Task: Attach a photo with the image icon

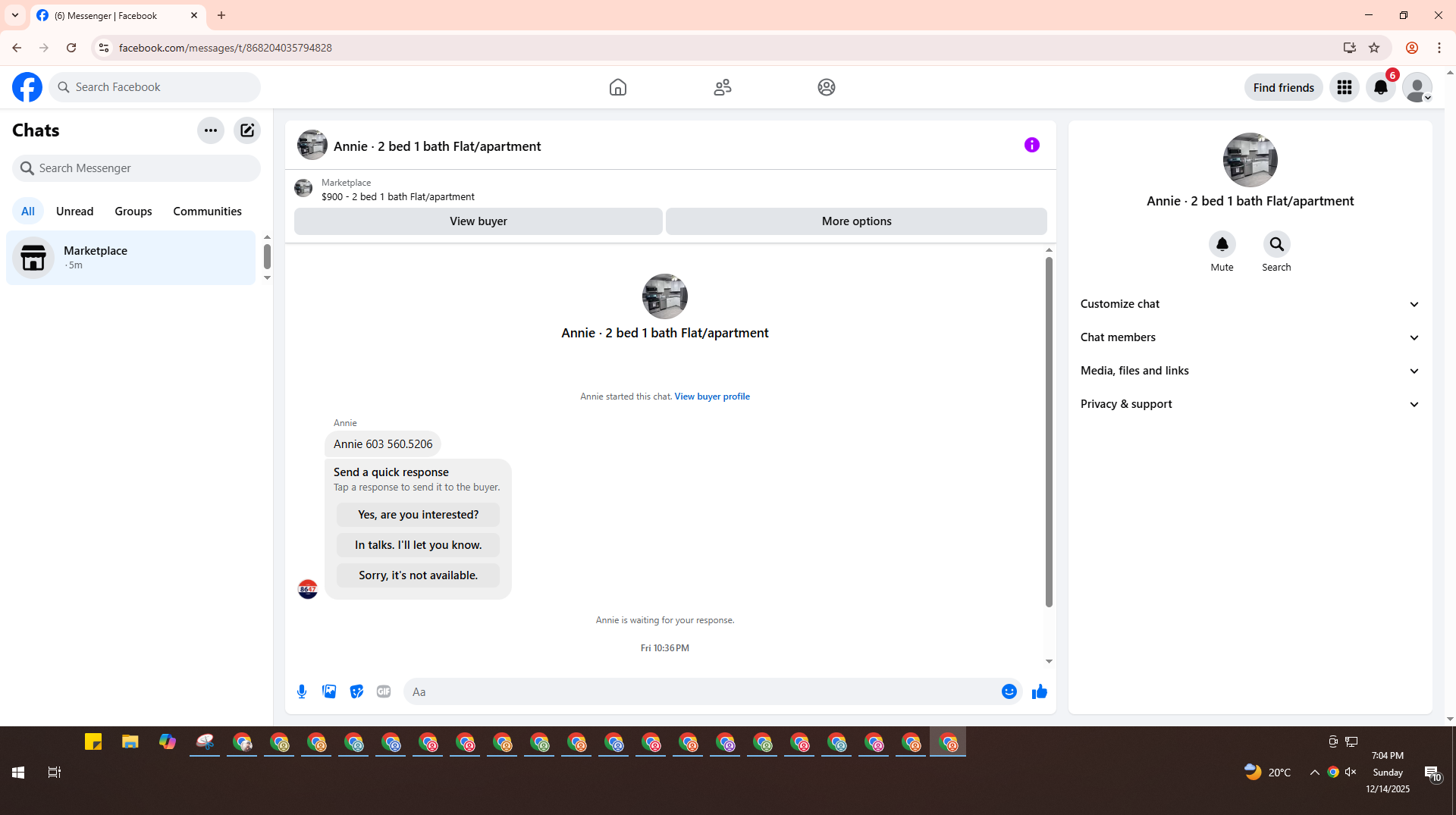Action: (x=329, y=691)
